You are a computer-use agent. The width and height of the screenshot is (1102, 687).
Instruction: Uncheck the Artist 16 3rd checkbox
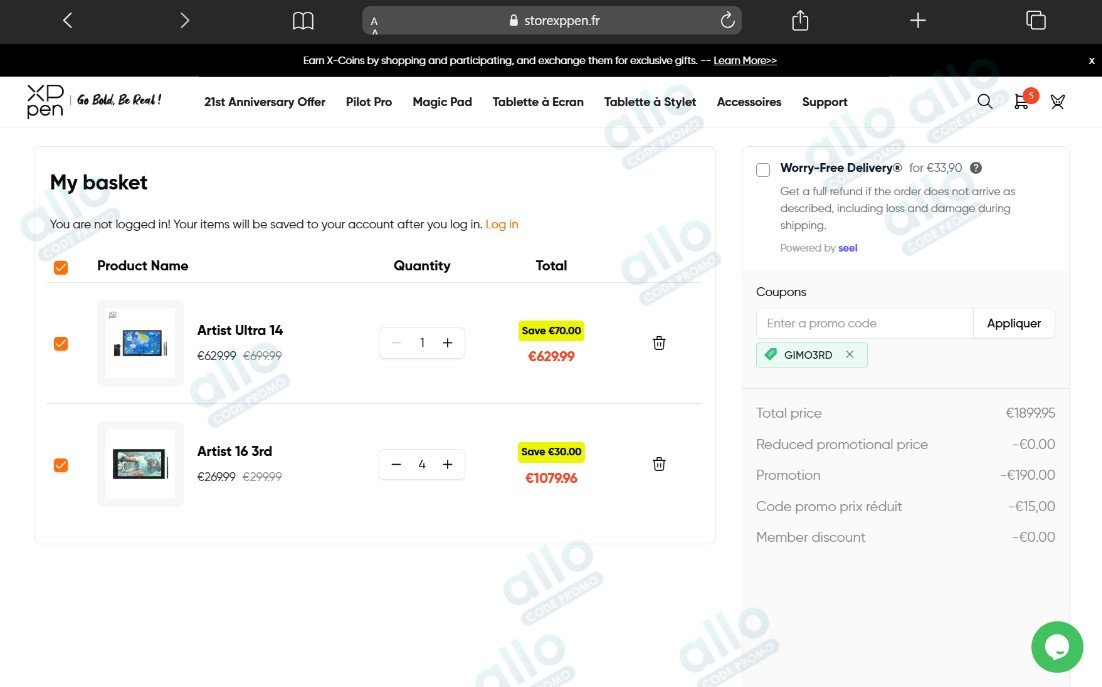61,465
